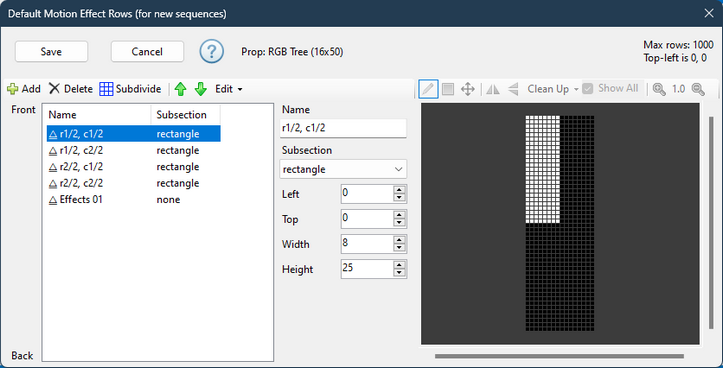
Task: Decrease the Left value spinner
Action: pos(399,198)
